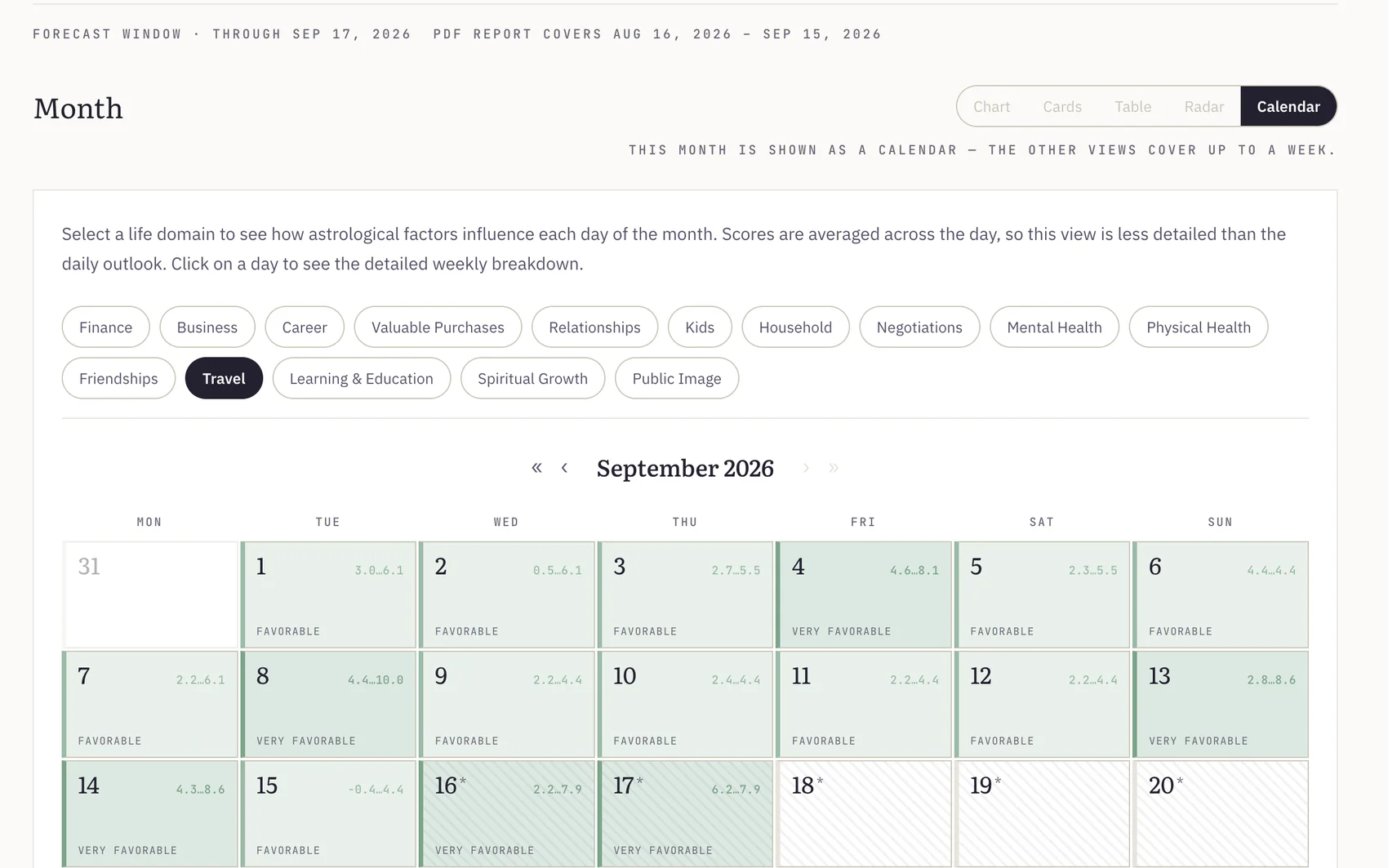Click the -0.4…4.4 score range
This screenshot has height=868, width=1388.
(376, 789)
